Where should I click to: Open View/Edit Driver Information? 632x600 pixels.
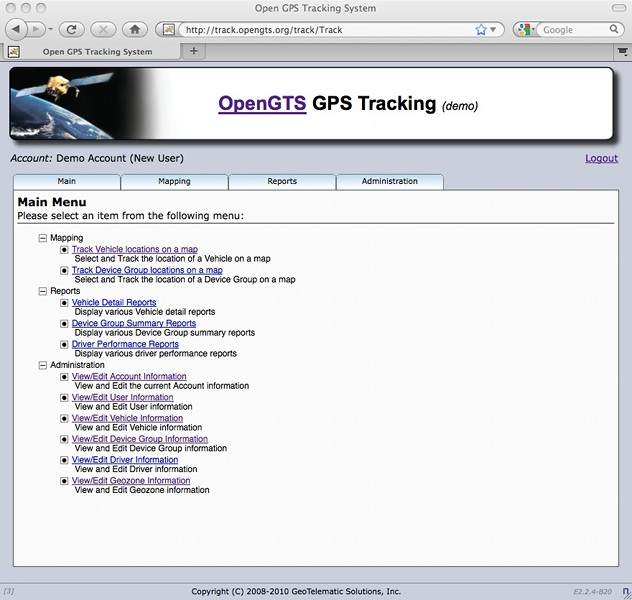point(125,460)
